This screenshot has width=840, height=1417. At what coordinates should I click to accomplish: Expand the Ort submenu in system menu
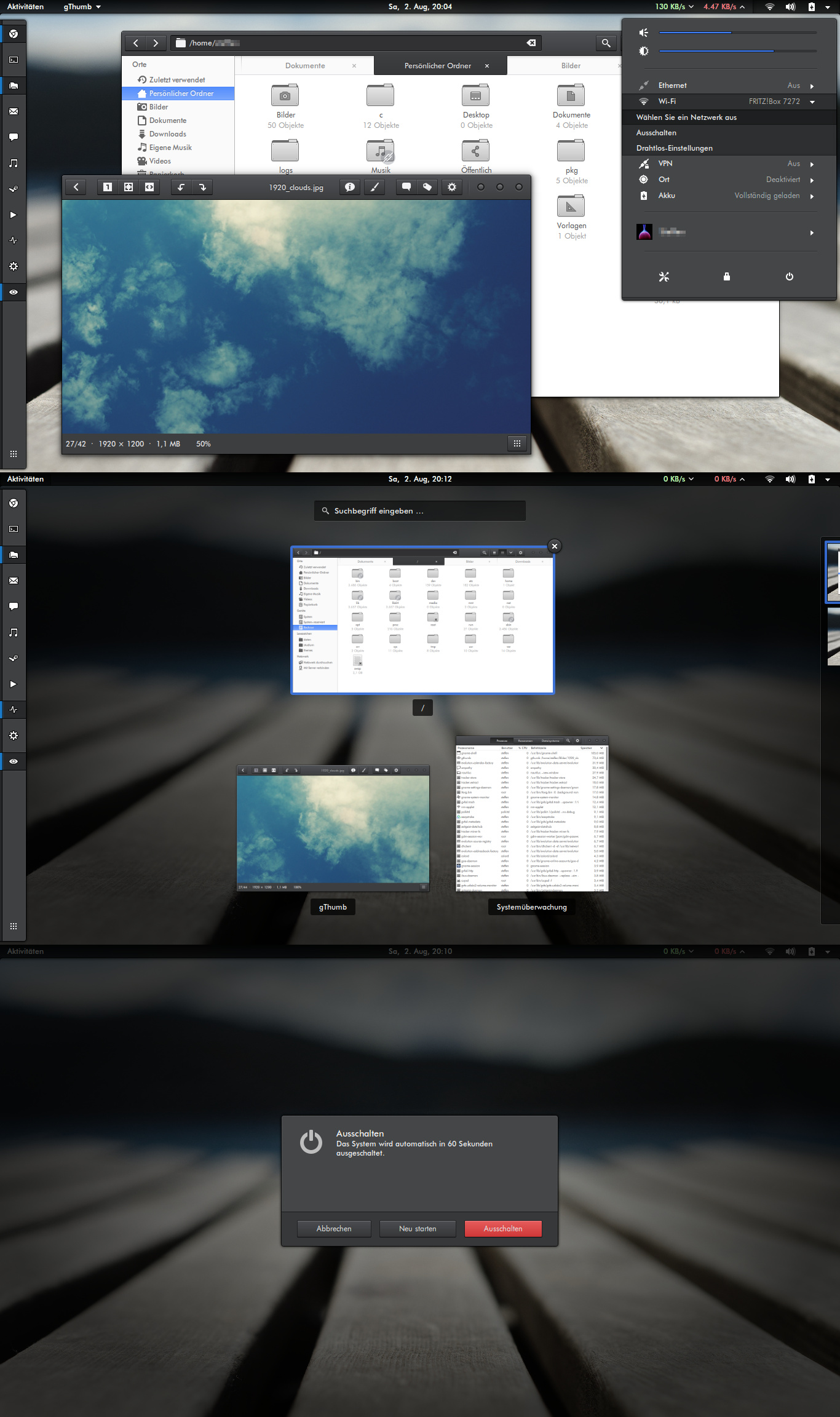pos(812,180)
